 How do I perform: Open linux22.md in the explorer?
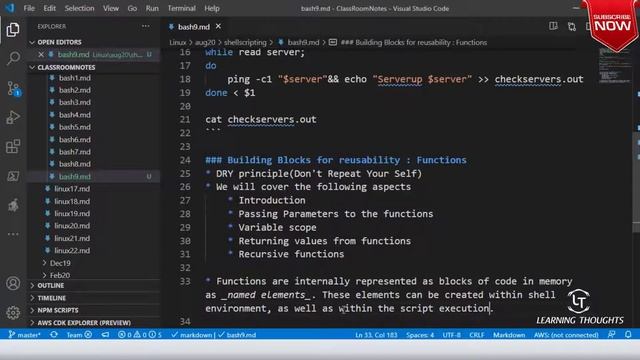[x=72, y=250]
